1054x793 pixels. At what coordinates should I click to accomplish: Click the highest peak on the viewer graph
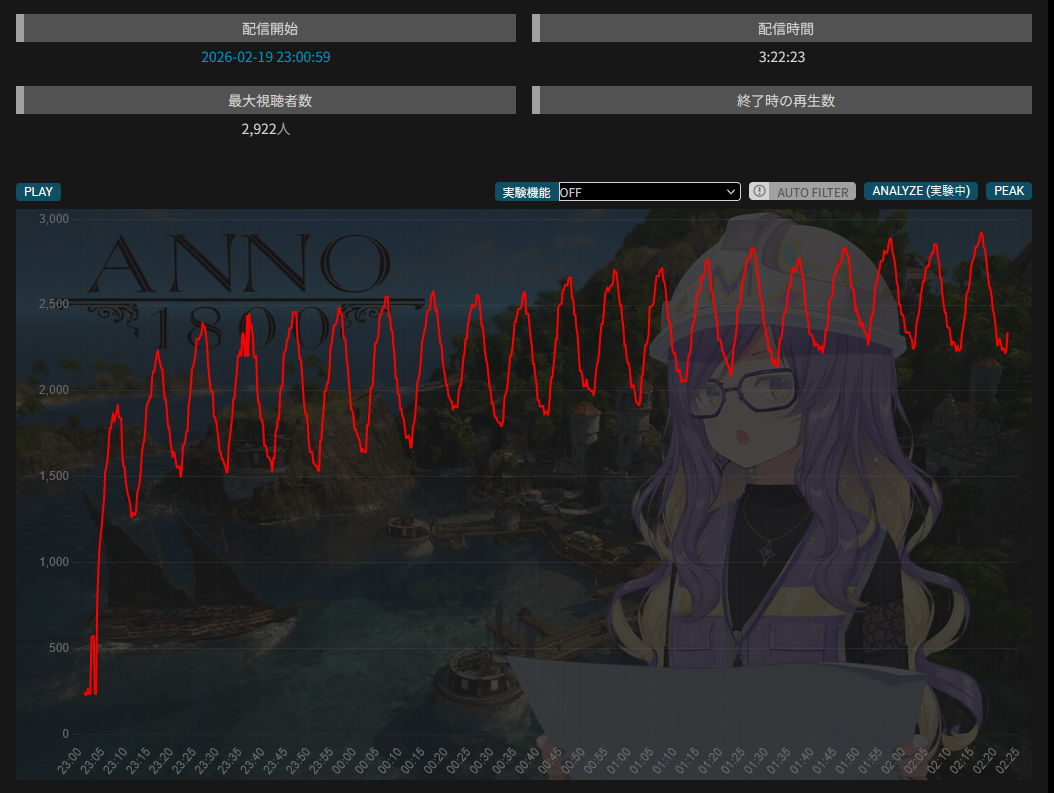[x=982, y=233]
